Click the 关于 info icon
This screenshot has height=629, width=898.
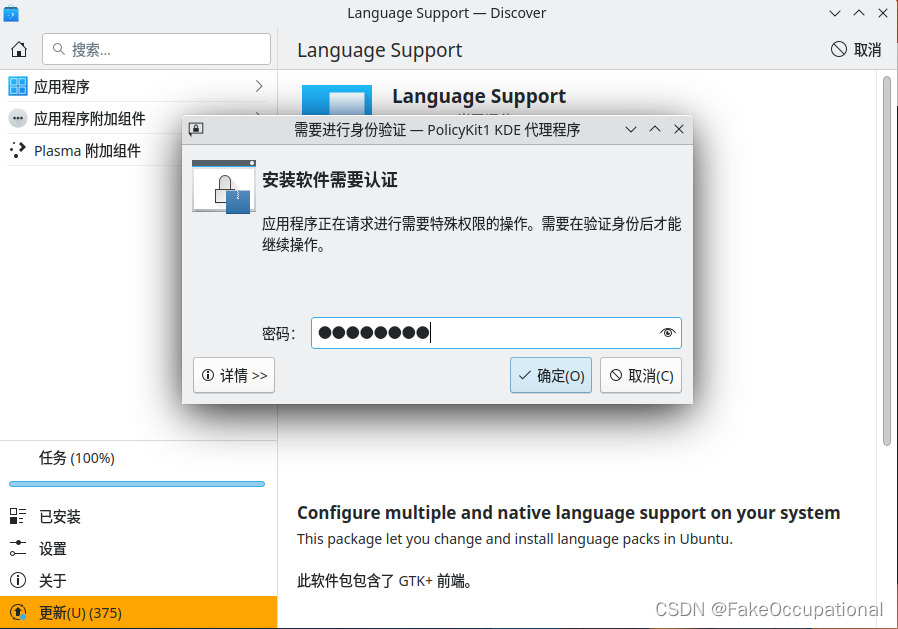tap(18, 580)
